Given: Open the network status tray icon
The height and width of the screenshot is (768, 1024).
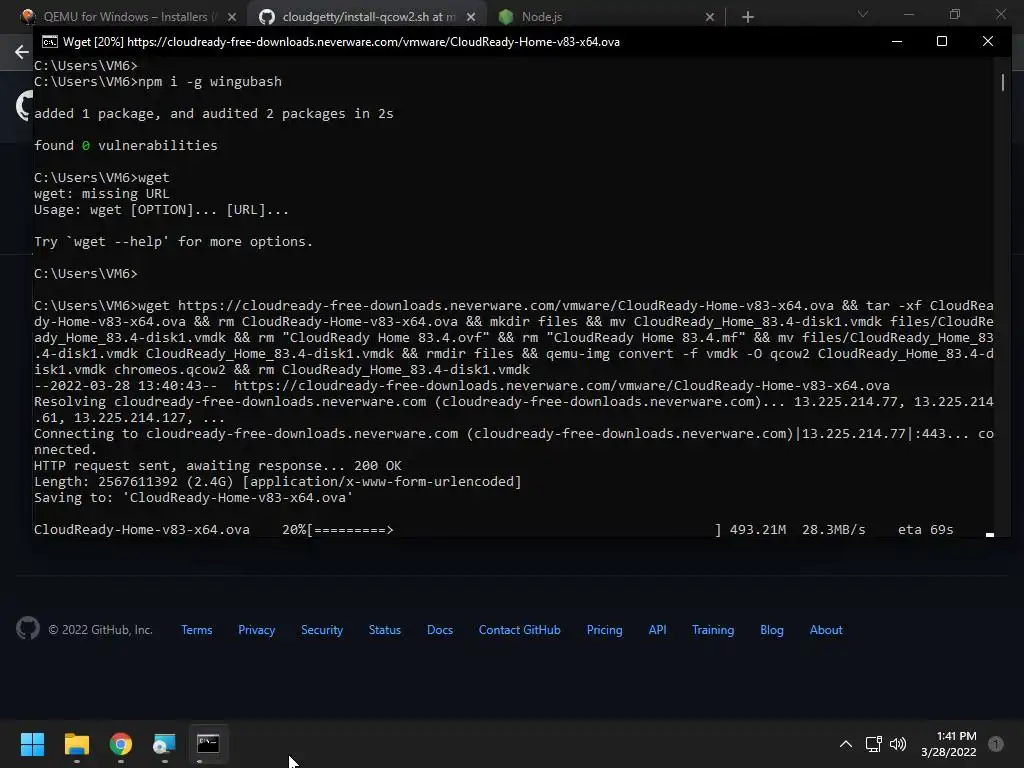Looking at the screenshot, I should pos(874,744).
